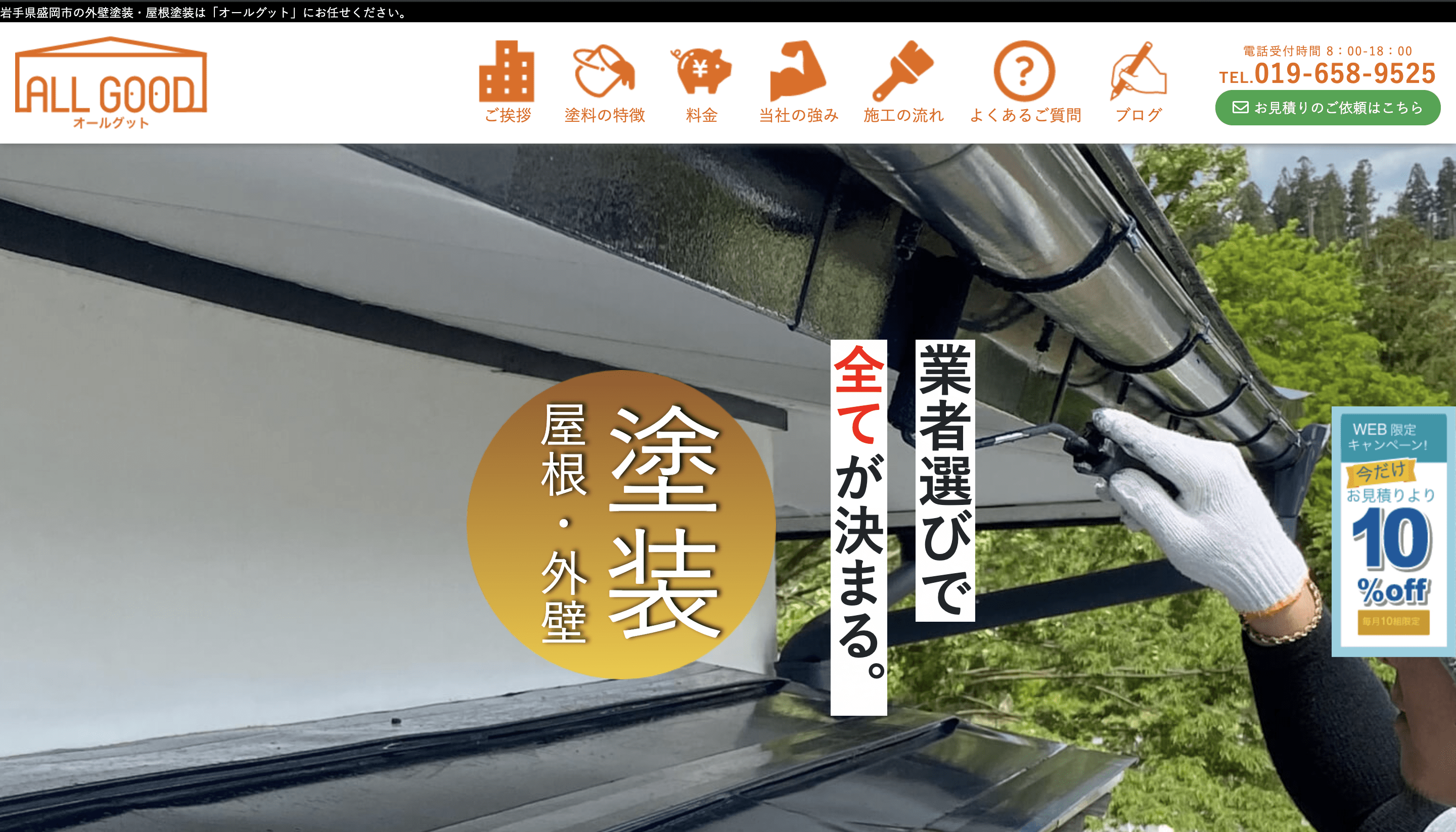This screenshot has height=832, width=1456.
Task: Click the question mark circle icon
Action: tap(1025, 71)
